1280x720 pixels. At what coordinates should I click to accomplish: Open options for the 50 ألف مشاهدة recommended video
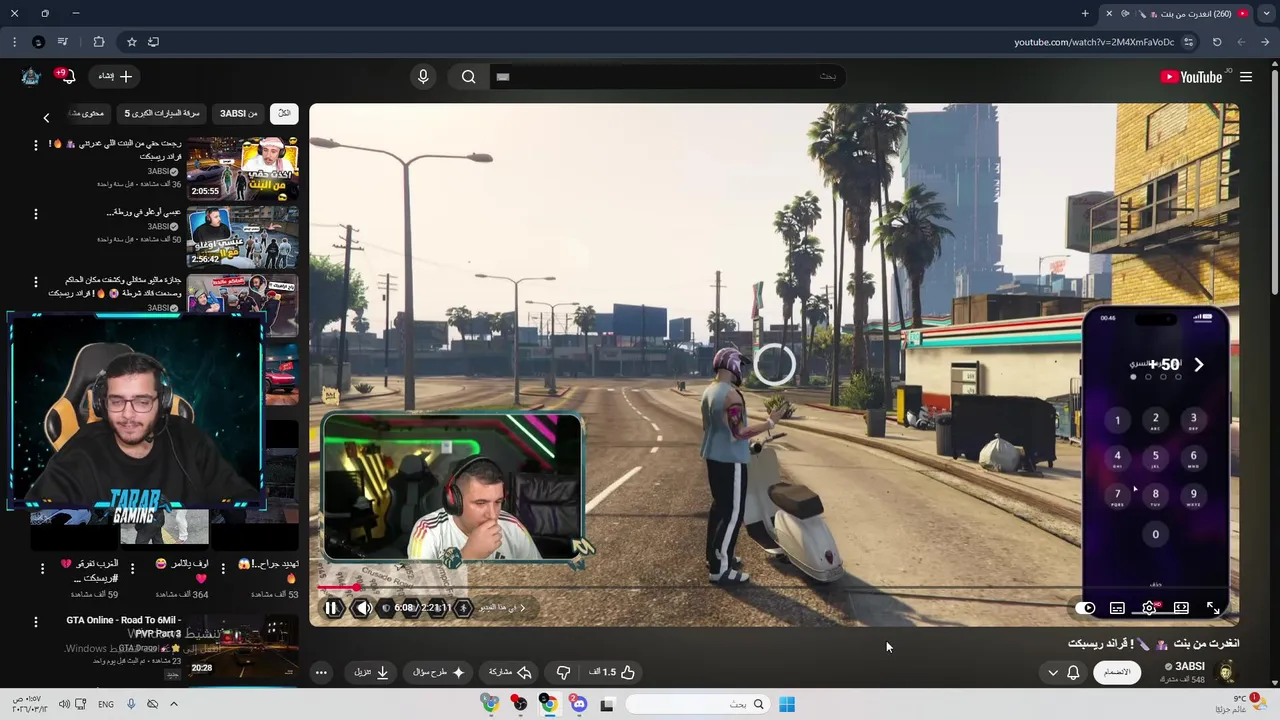36,214
